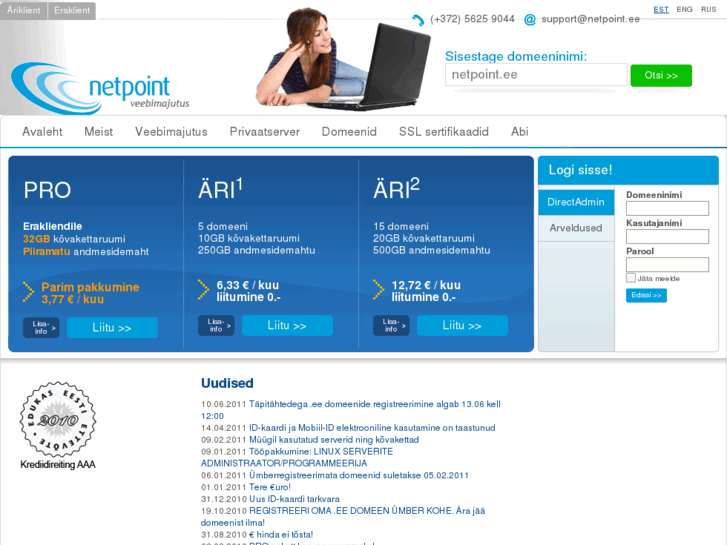Click the Logi sisse! panel header
This screenshot has height=545, width=727.
628,170
